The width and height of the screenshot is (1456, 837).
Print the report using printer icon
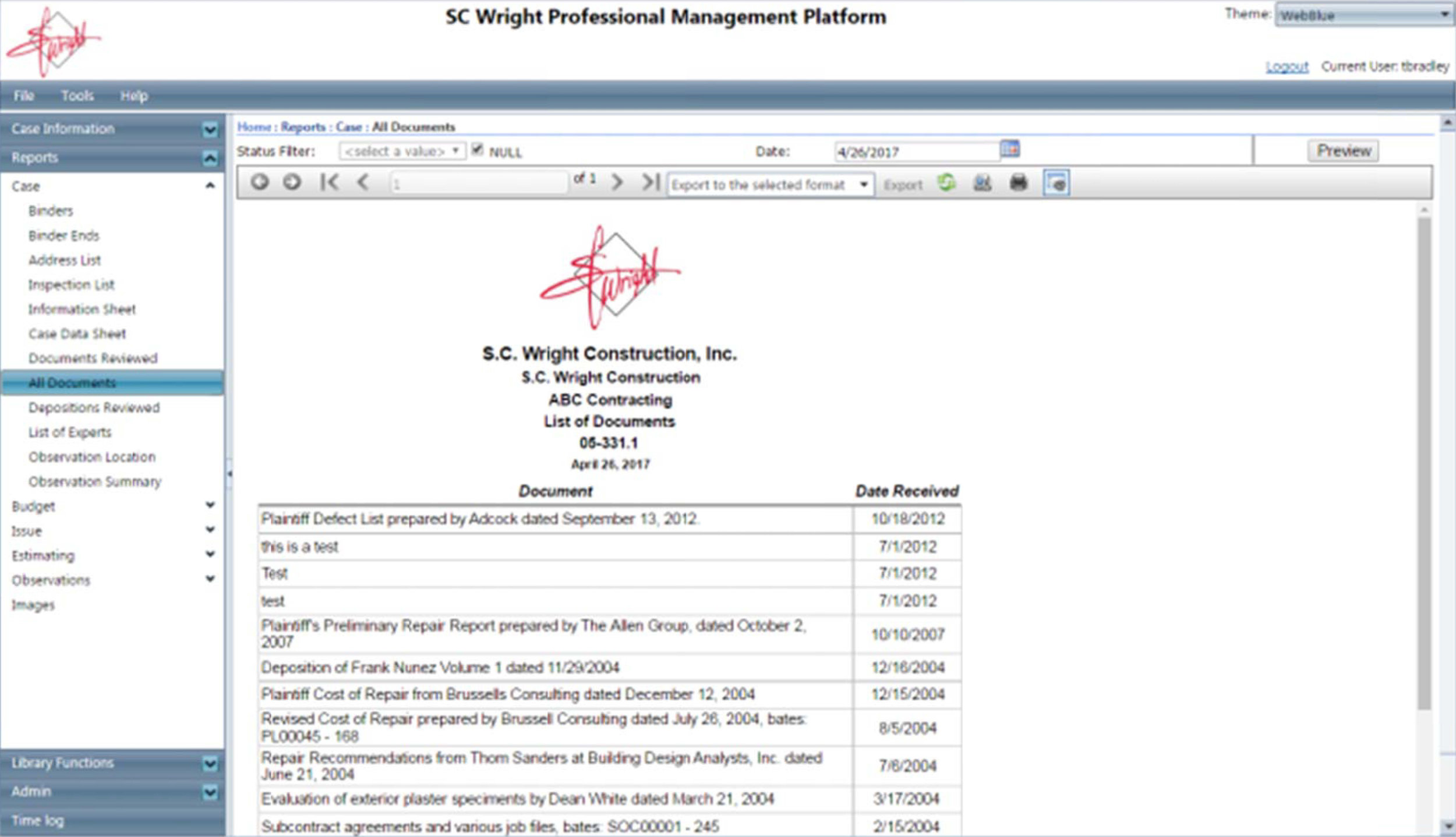(1019, 183)
